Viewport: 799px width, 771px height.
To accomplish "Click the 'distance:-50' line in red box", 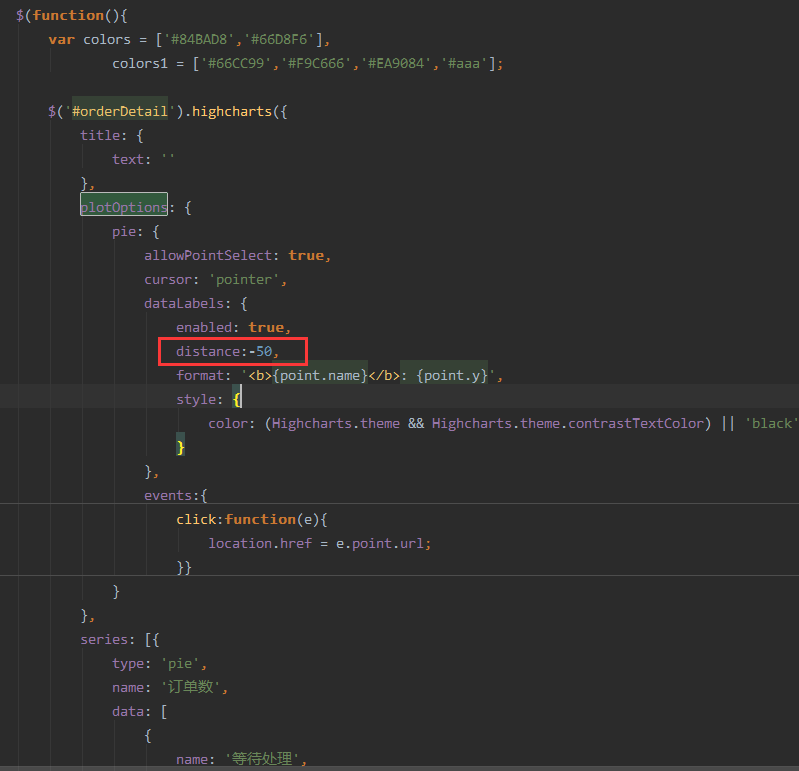I will coord(227,351).
